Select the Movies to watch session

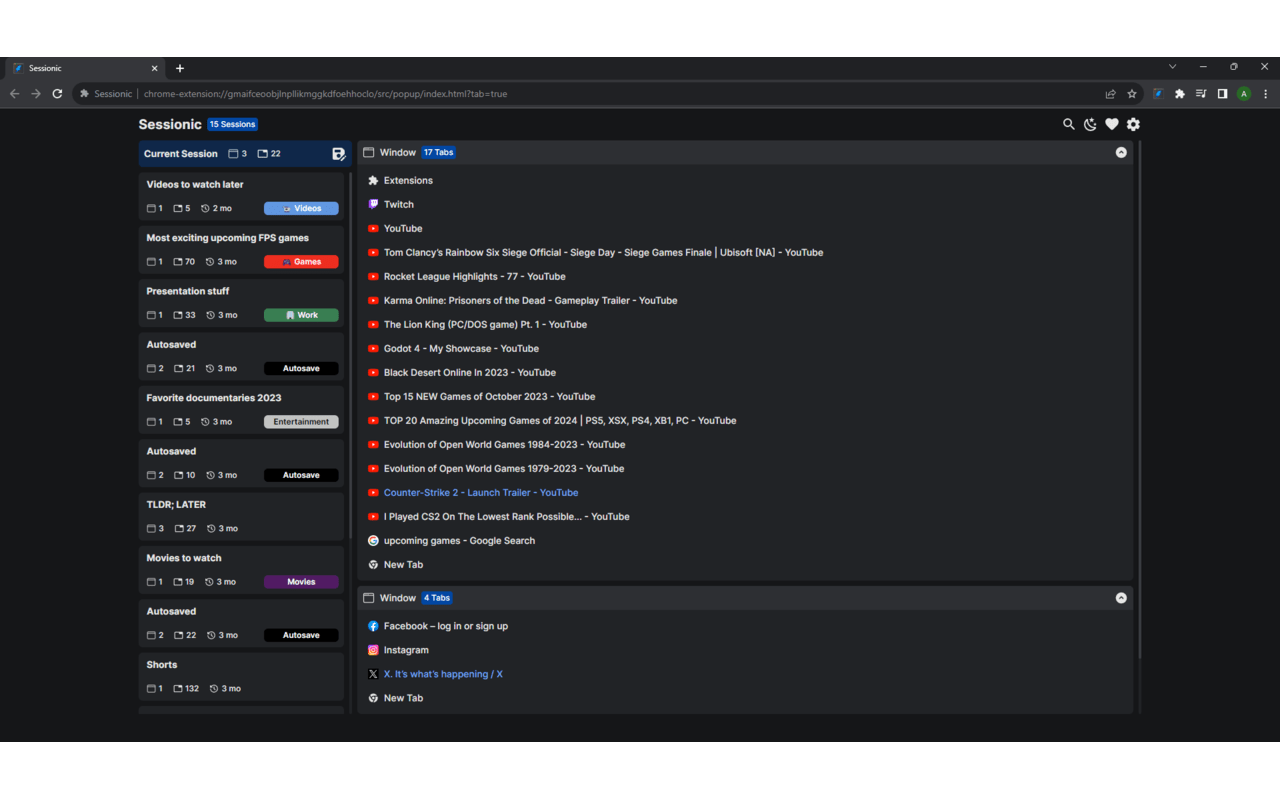[x=241, y=569]
